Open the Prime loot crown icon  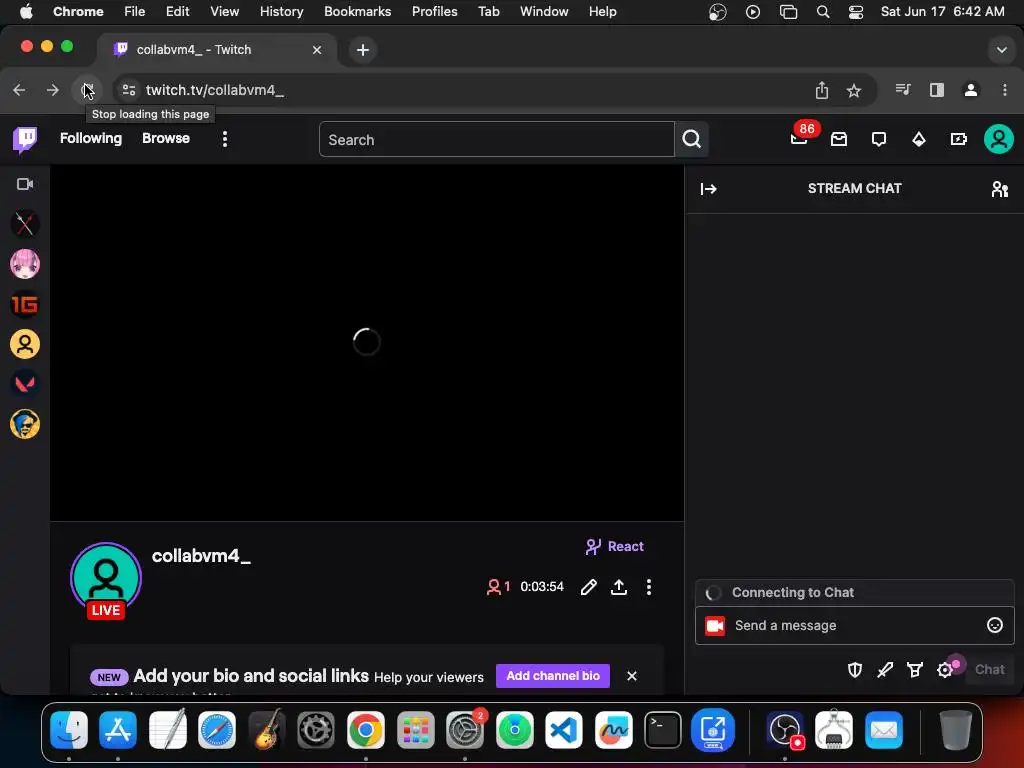[x=839, y=138]
